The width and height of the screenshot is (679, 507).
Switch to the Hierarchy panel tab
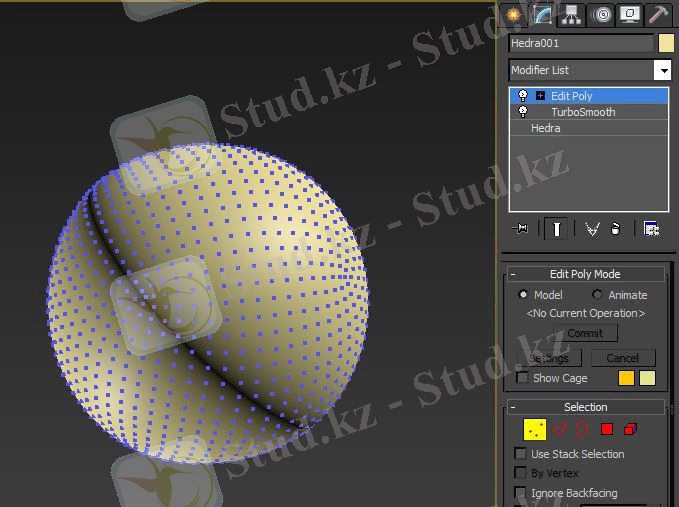click(x=572, y=14)
